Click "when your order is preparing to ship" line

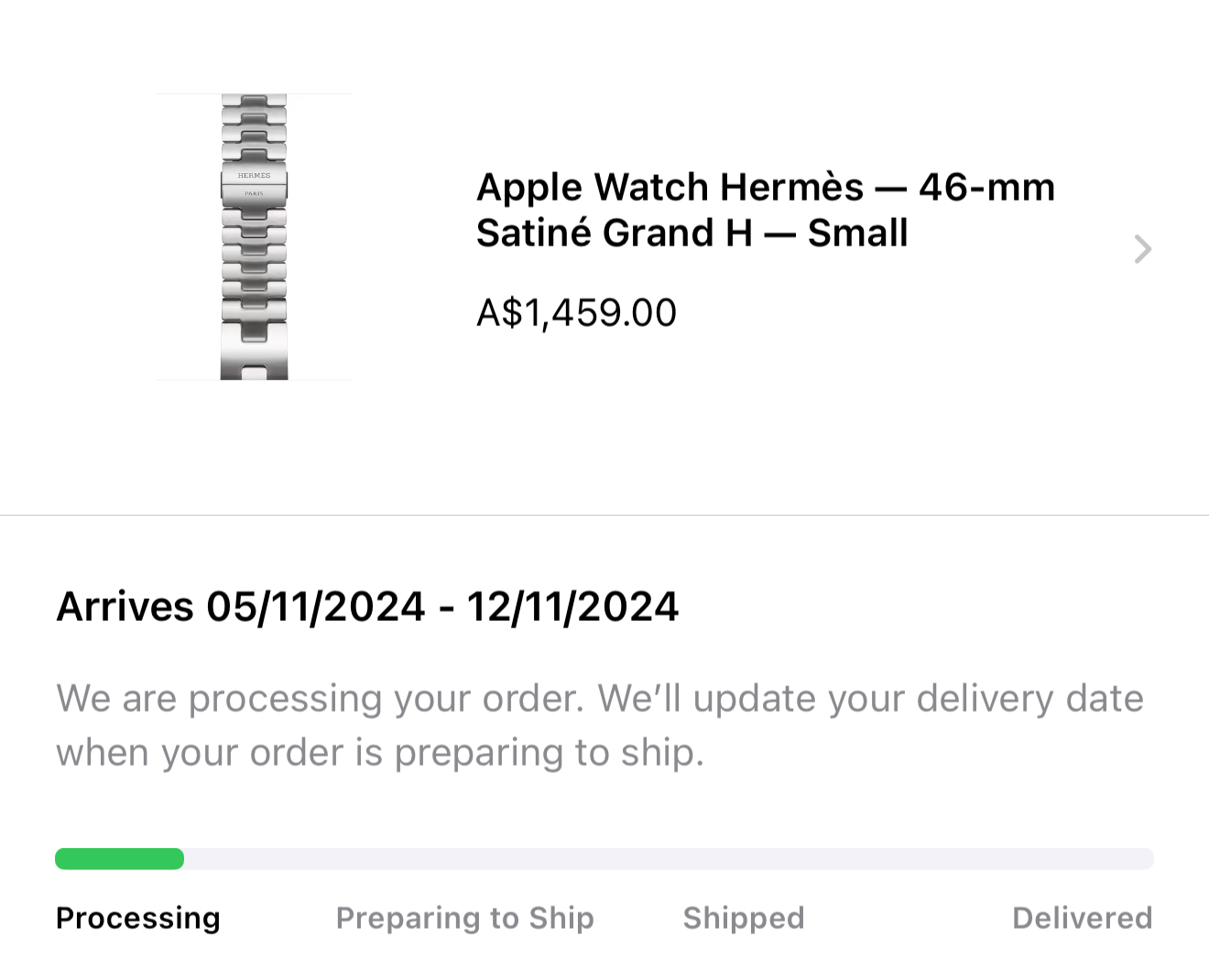click(379, 753)
